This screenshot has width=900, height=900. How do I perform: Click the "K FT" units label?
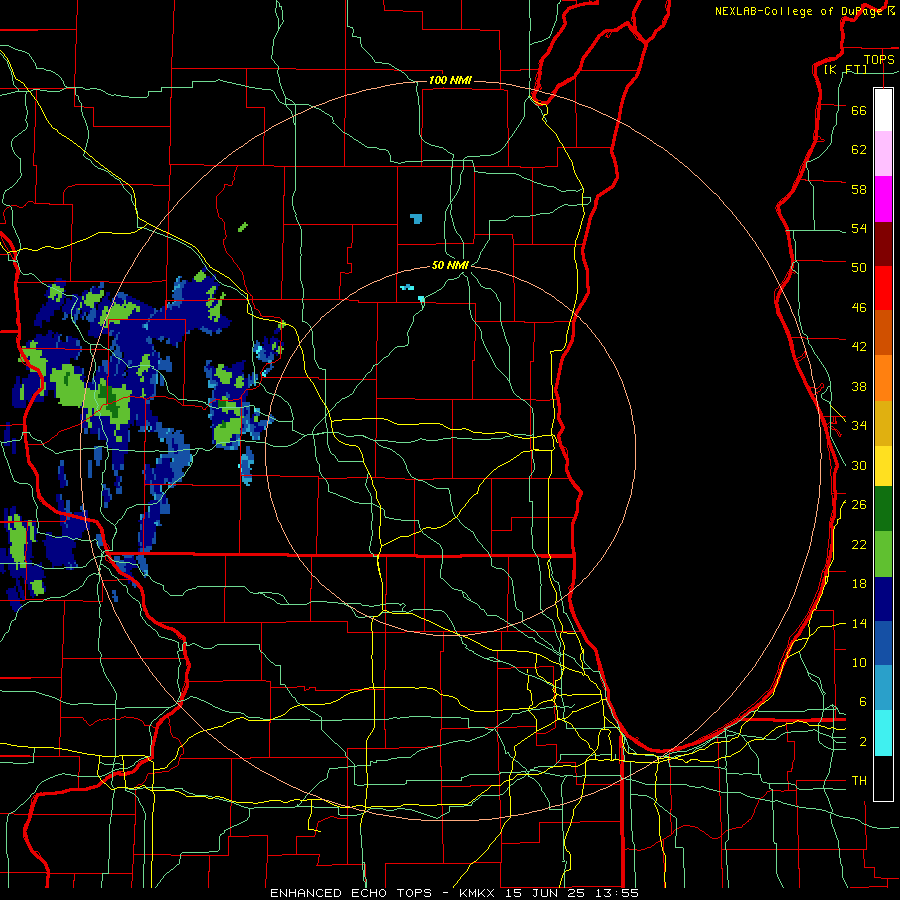[x=845, y=69]
